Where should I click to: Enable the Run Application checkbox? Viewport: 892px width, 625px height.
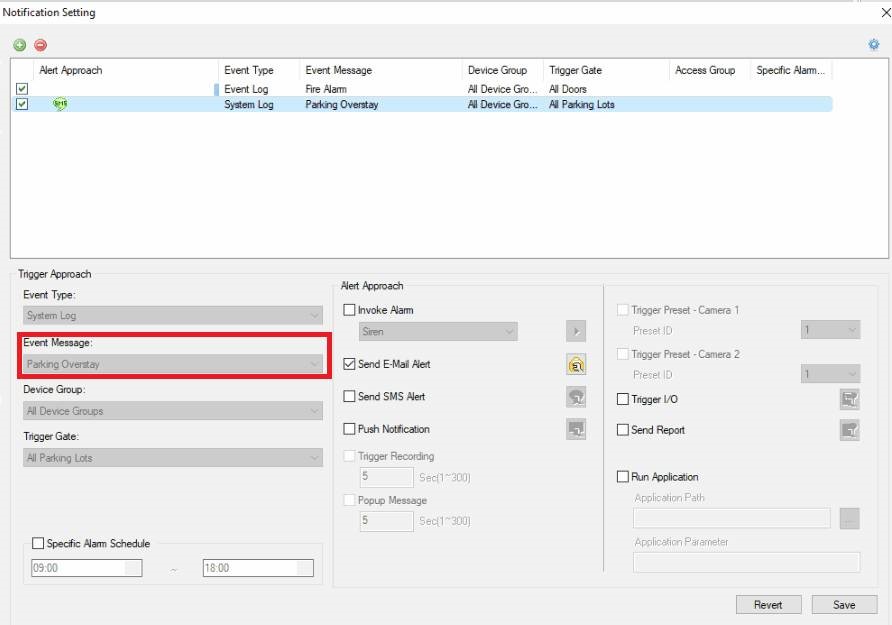(x=623, y=477)
